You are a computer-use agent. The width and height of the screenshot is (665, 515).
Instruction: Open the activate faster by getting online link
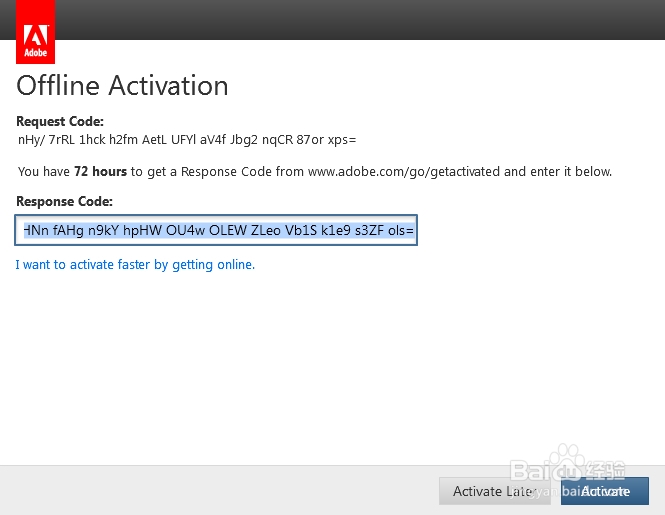tap(135, 265)
